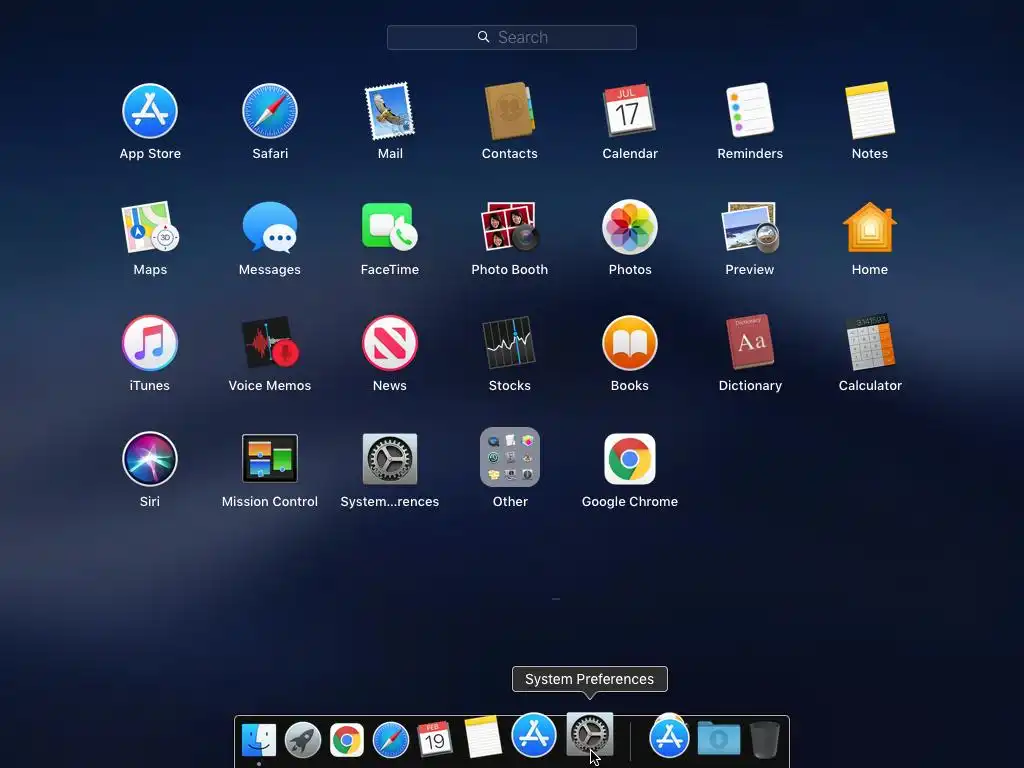This screenshot has height=768, width=1024.
Task: Open Mission Control
Action: [x=270, y=458]
